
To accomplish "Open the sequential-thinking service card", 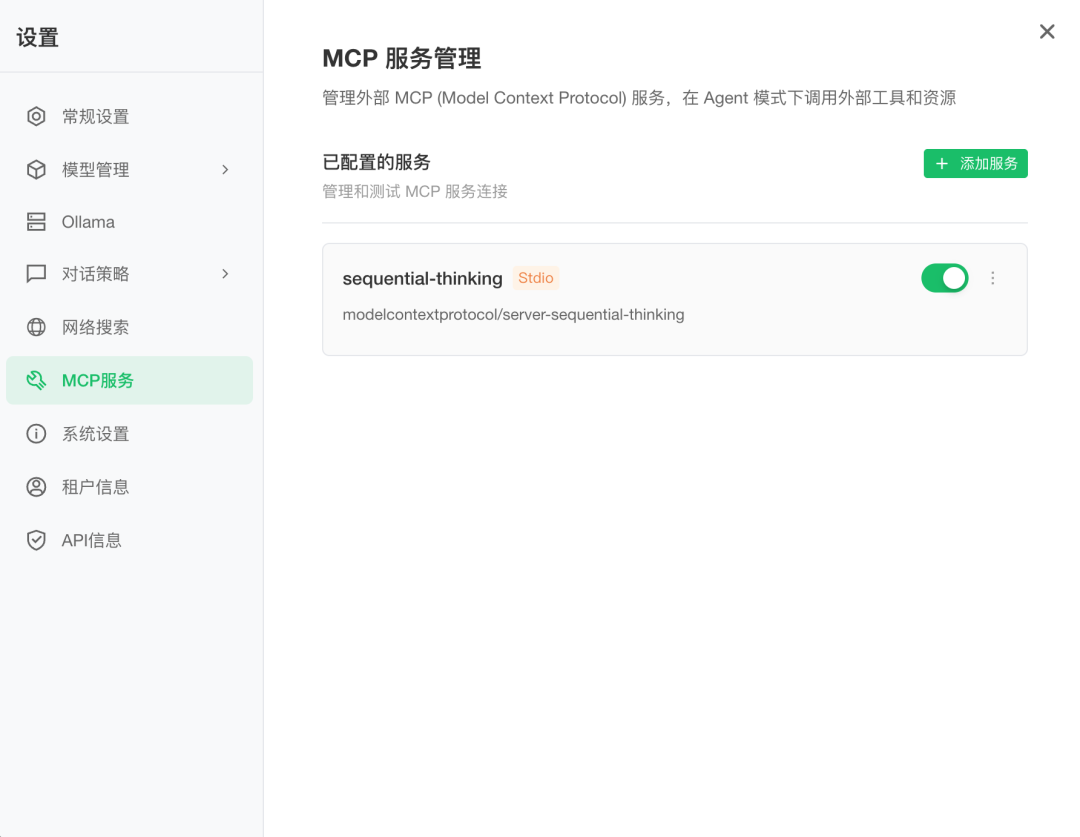I will pyautogui.click(x=674, y=298).
